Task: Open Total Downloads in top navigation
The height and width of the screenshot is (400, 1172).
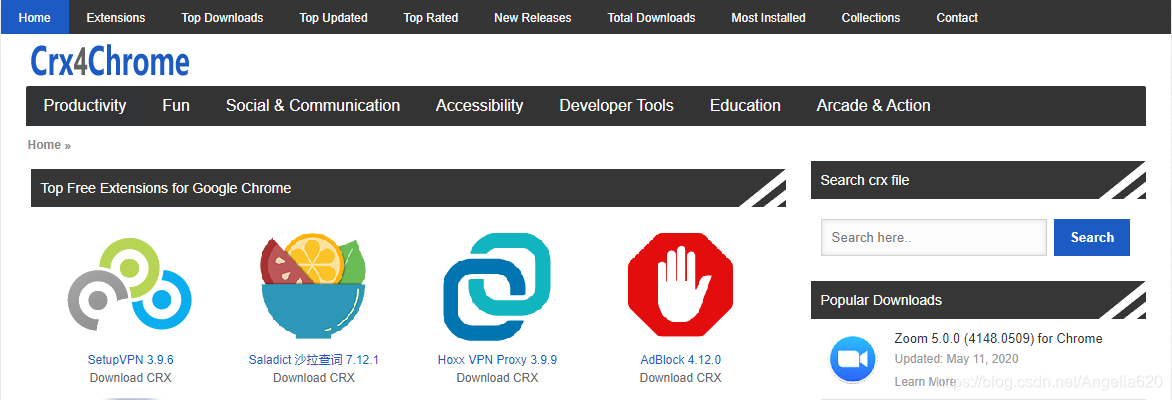Action: pyautogui.click(x=651, y=17)
